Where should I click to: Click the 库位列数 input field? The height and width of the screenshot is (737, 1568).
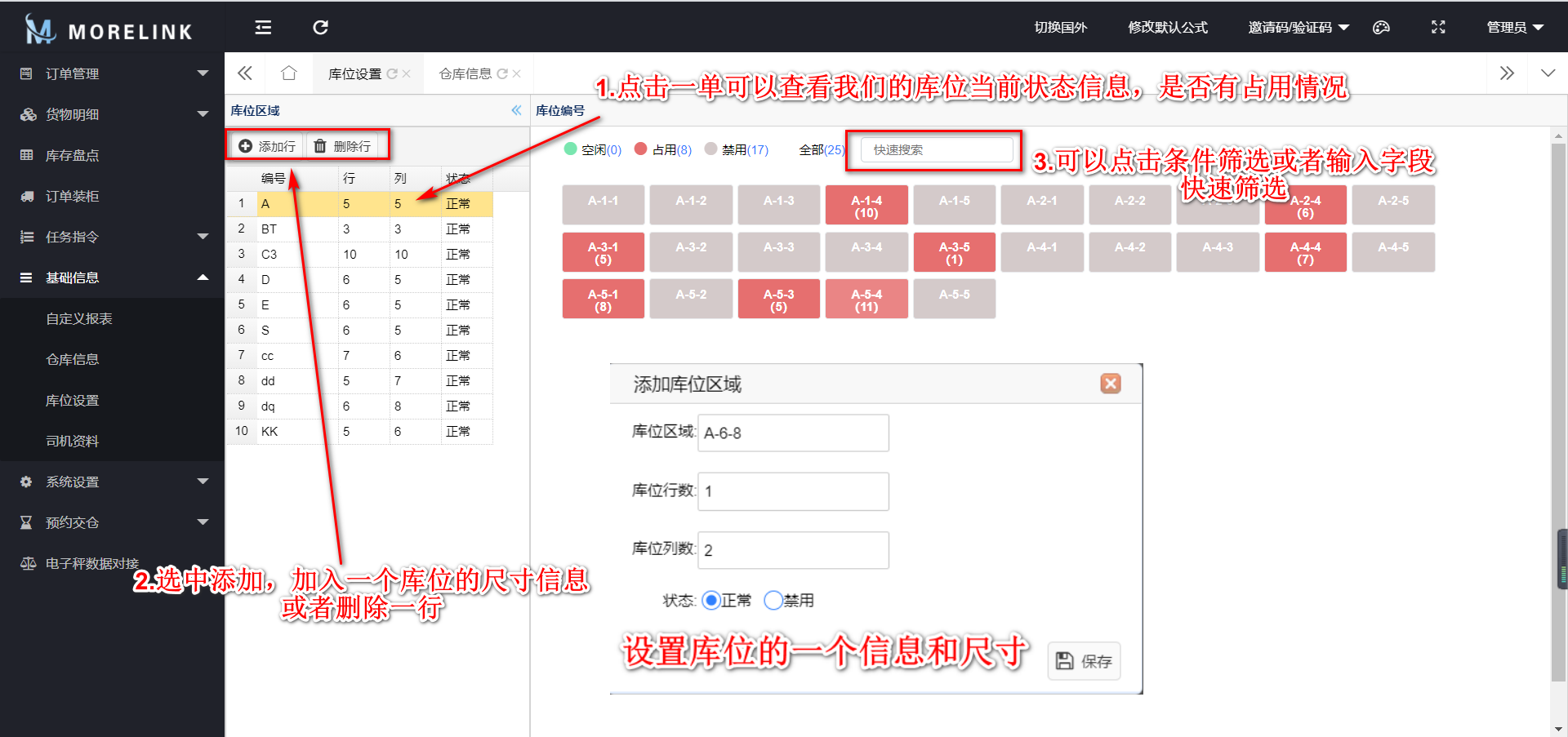793,550
